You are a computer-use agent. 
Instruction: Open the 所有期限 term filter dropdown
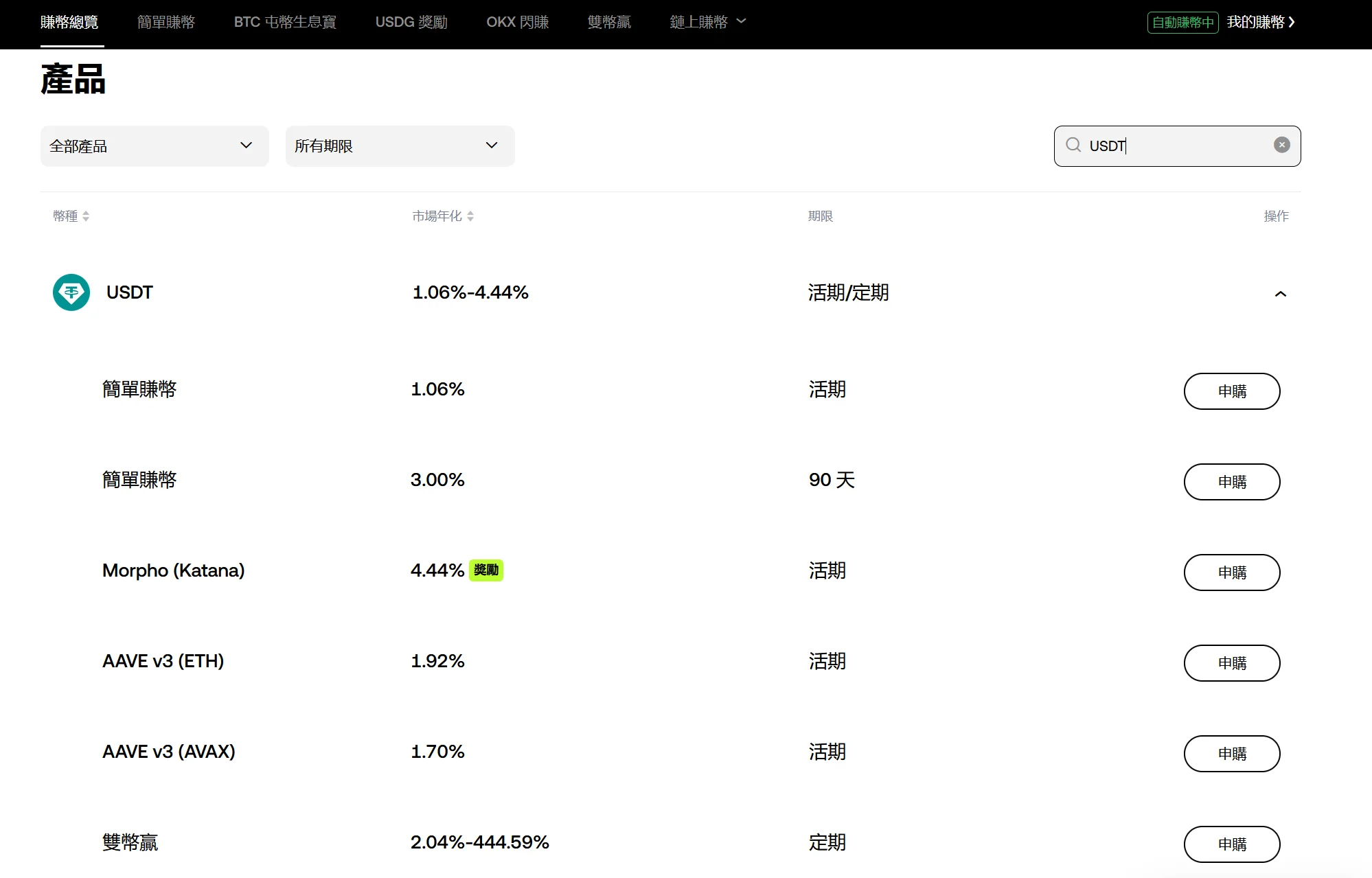click(x=400, y=146)
